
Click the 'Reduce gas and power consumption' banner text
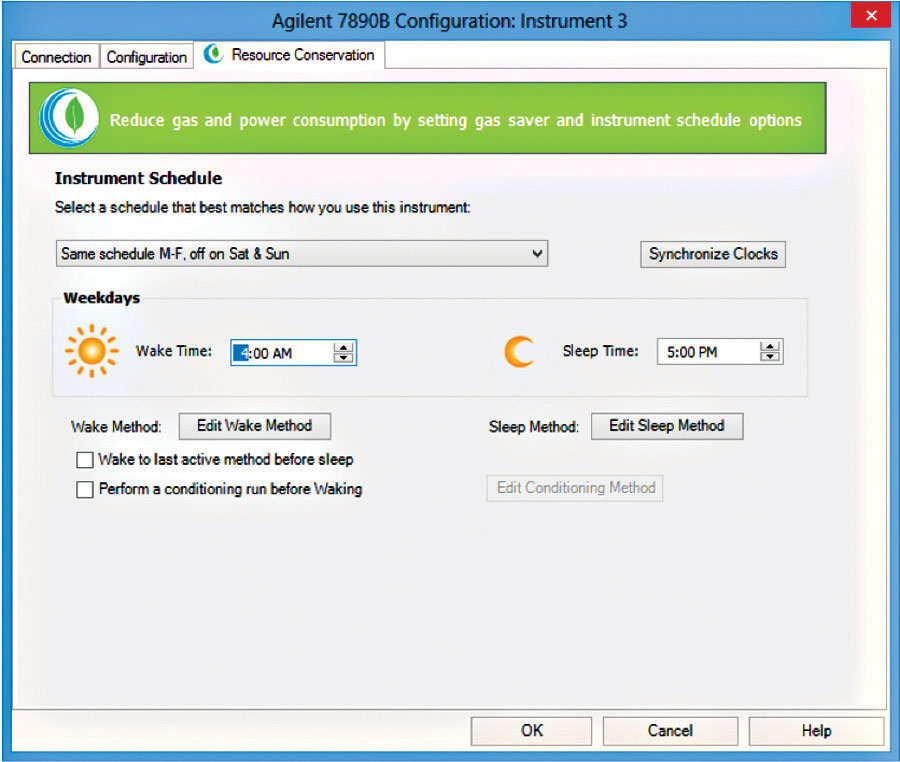pos(456,120)
